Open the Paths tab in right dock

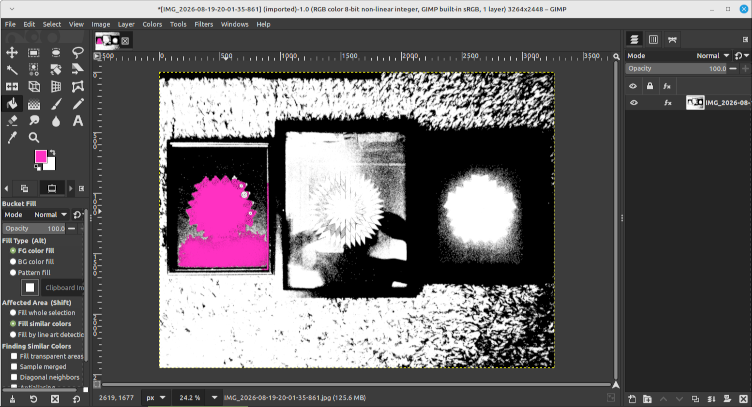(x=672, y=40)
